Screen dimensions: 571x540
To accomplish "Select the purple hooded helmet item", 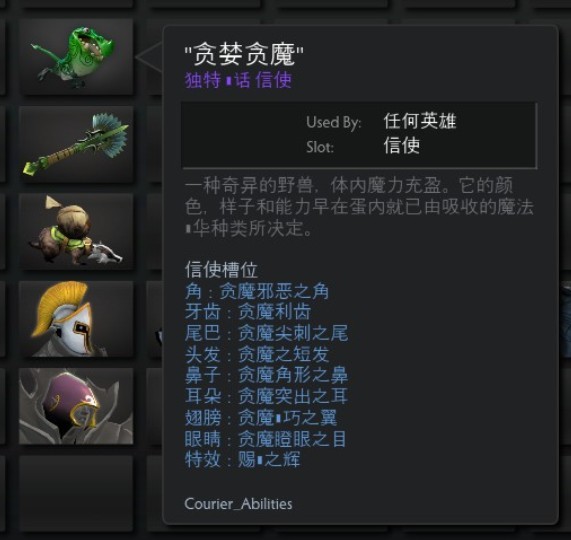I will 76,406.
